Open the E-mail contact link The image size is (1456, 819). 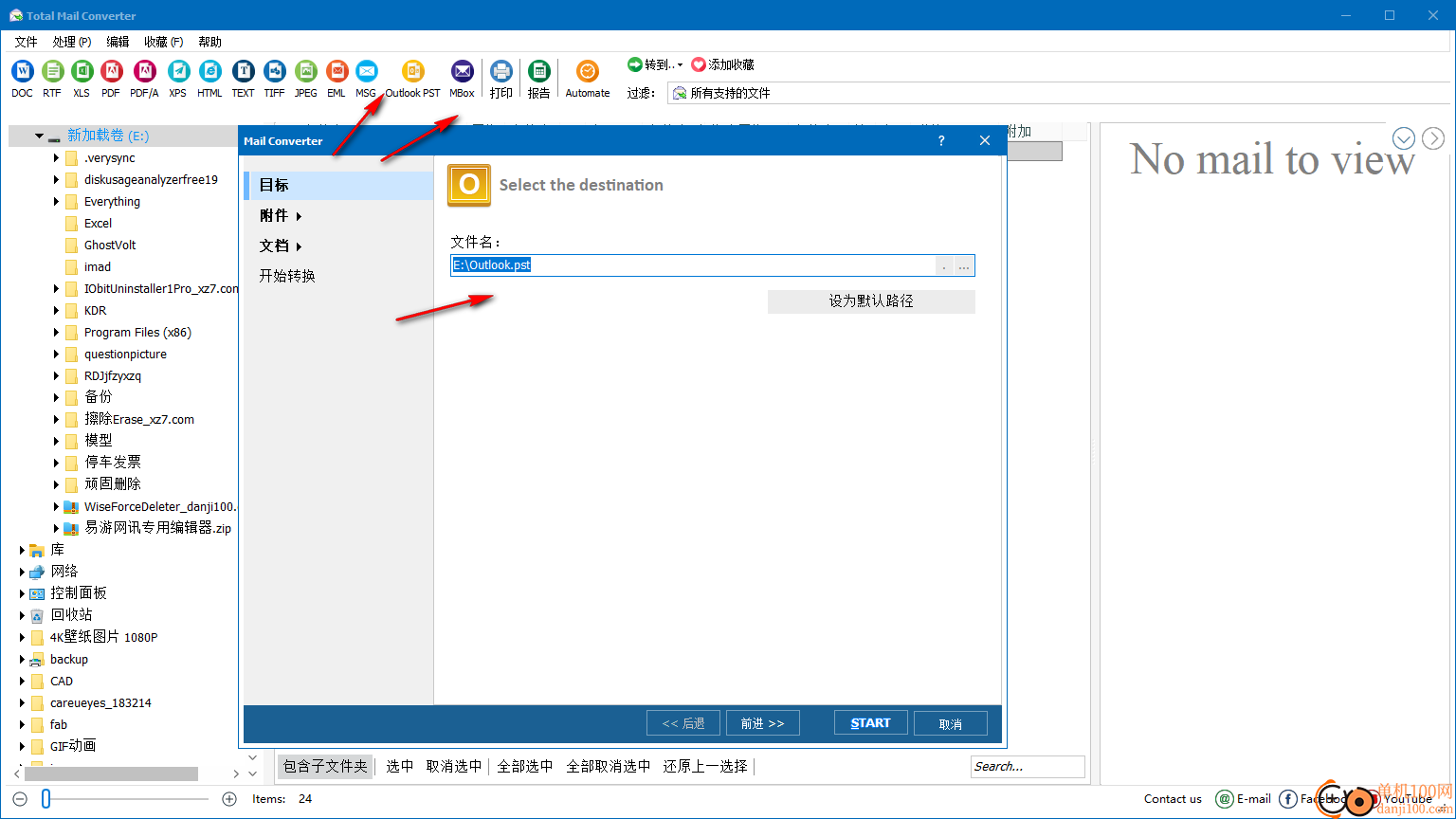click(x=1243, y=799)
